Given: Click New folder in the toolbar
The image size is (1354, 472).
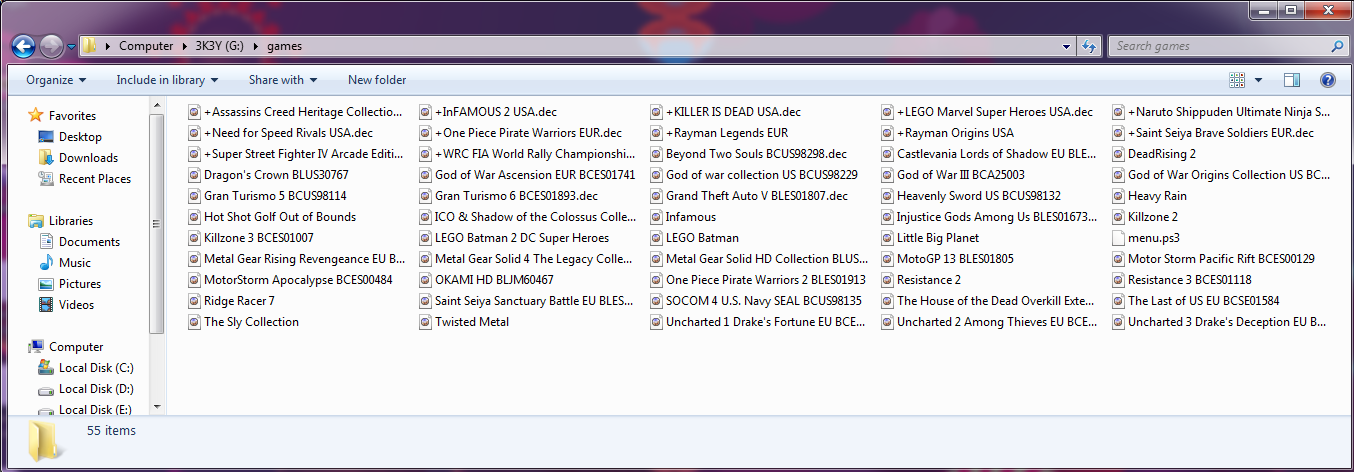Looking at the screenshot, I should (x=377, y=80).
